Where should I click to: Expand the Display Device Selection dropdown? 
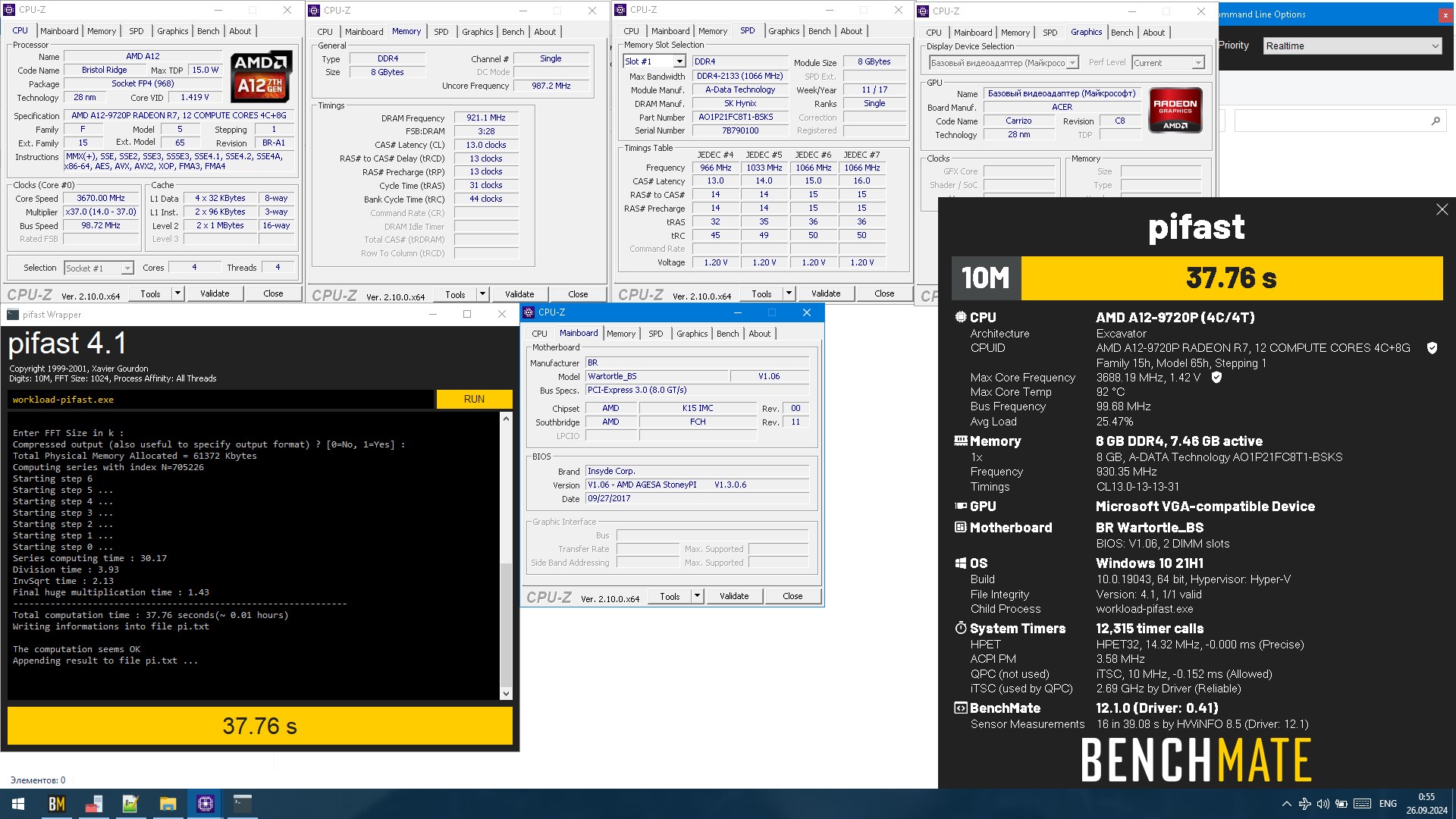(1003, 63)
